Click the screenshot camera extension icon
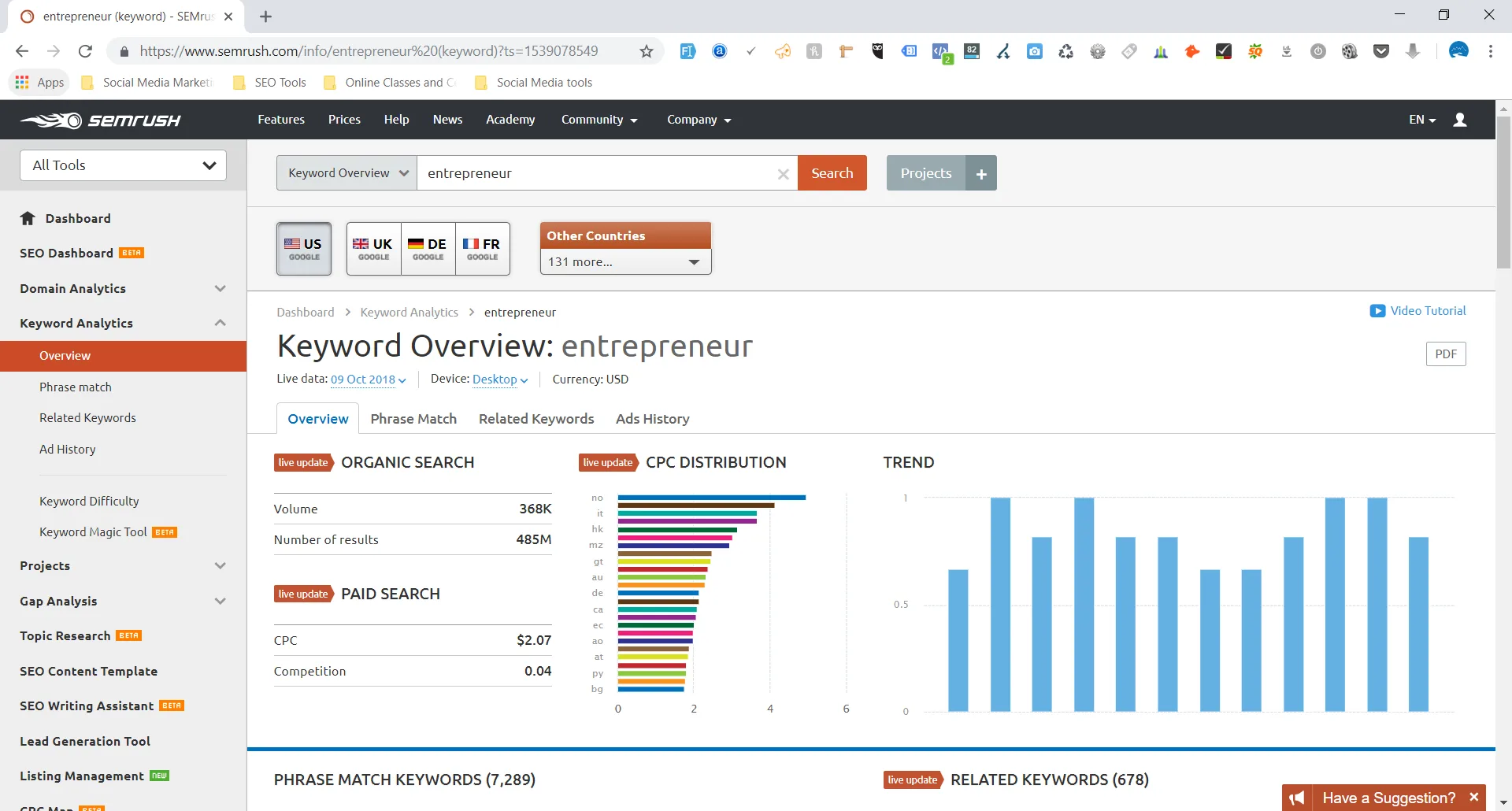Viewport: 1512px width, 811px height. click(x=1035, y=51)
